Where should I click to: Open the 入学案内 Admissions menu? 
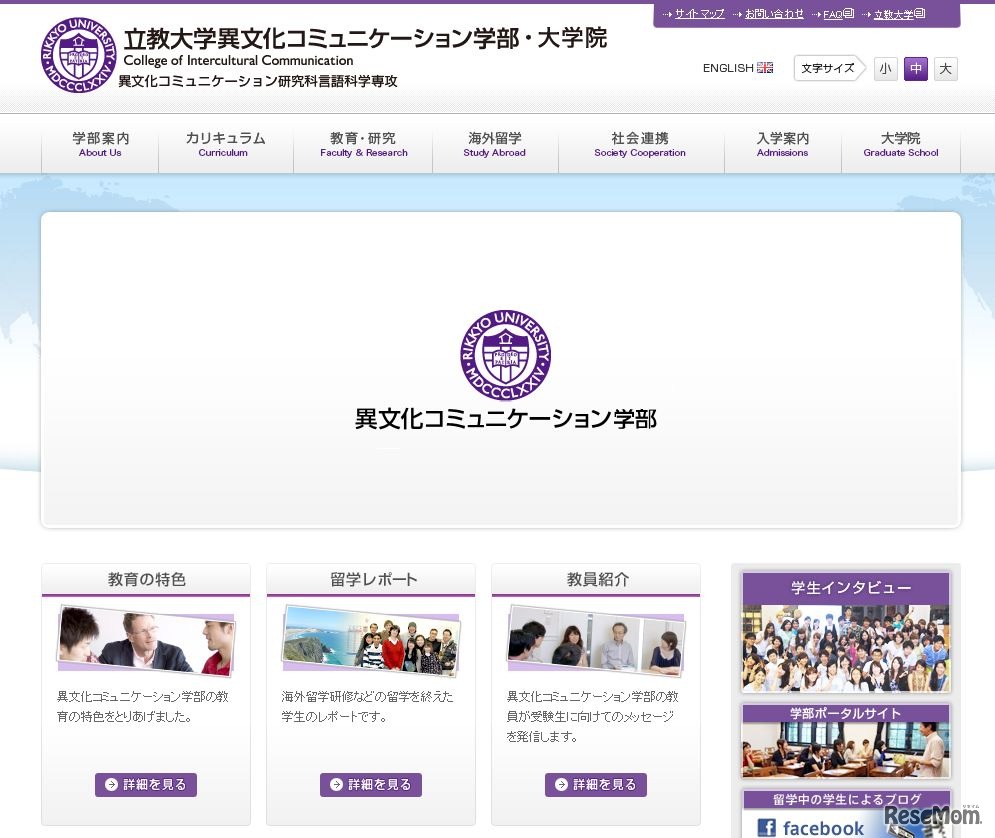click(782, 146)
